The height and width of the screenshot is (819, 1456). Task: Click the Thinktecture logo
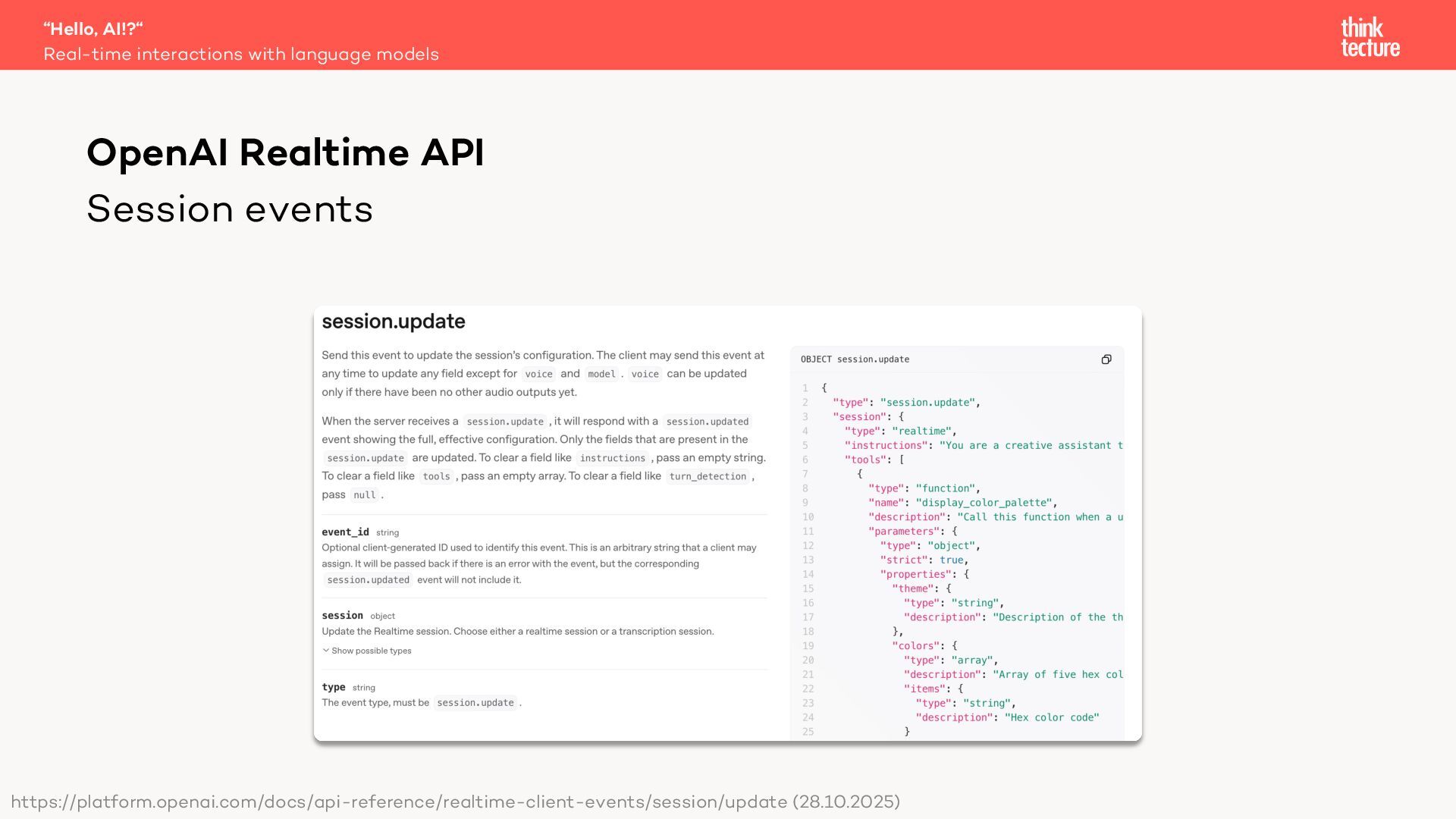(1370, 37)
